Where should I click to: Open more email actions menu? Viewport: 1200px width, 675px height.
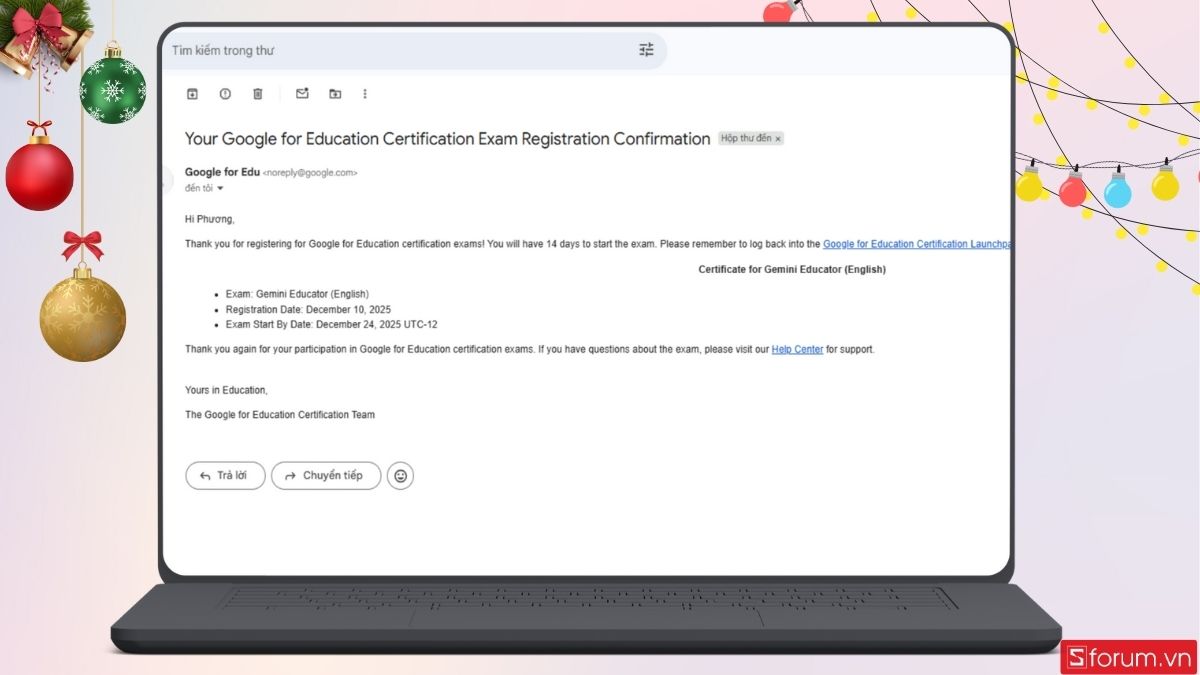click(x=365, y=93)
